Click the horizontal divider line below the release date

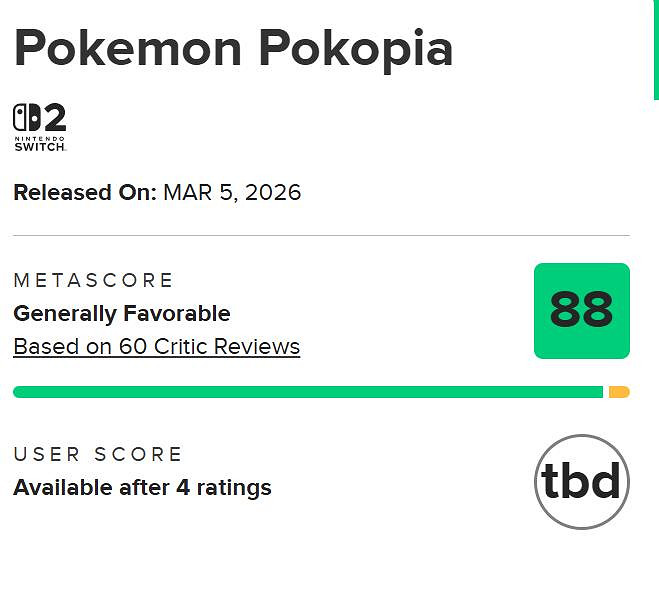coord(321,236)
